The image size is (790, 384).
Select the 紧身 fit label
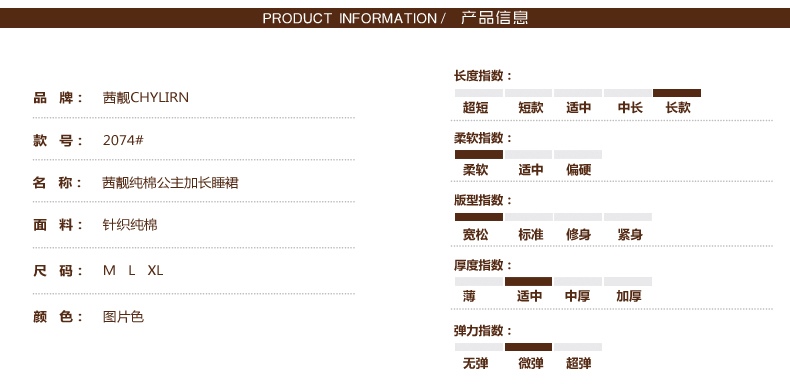click(x=630, y=234)
